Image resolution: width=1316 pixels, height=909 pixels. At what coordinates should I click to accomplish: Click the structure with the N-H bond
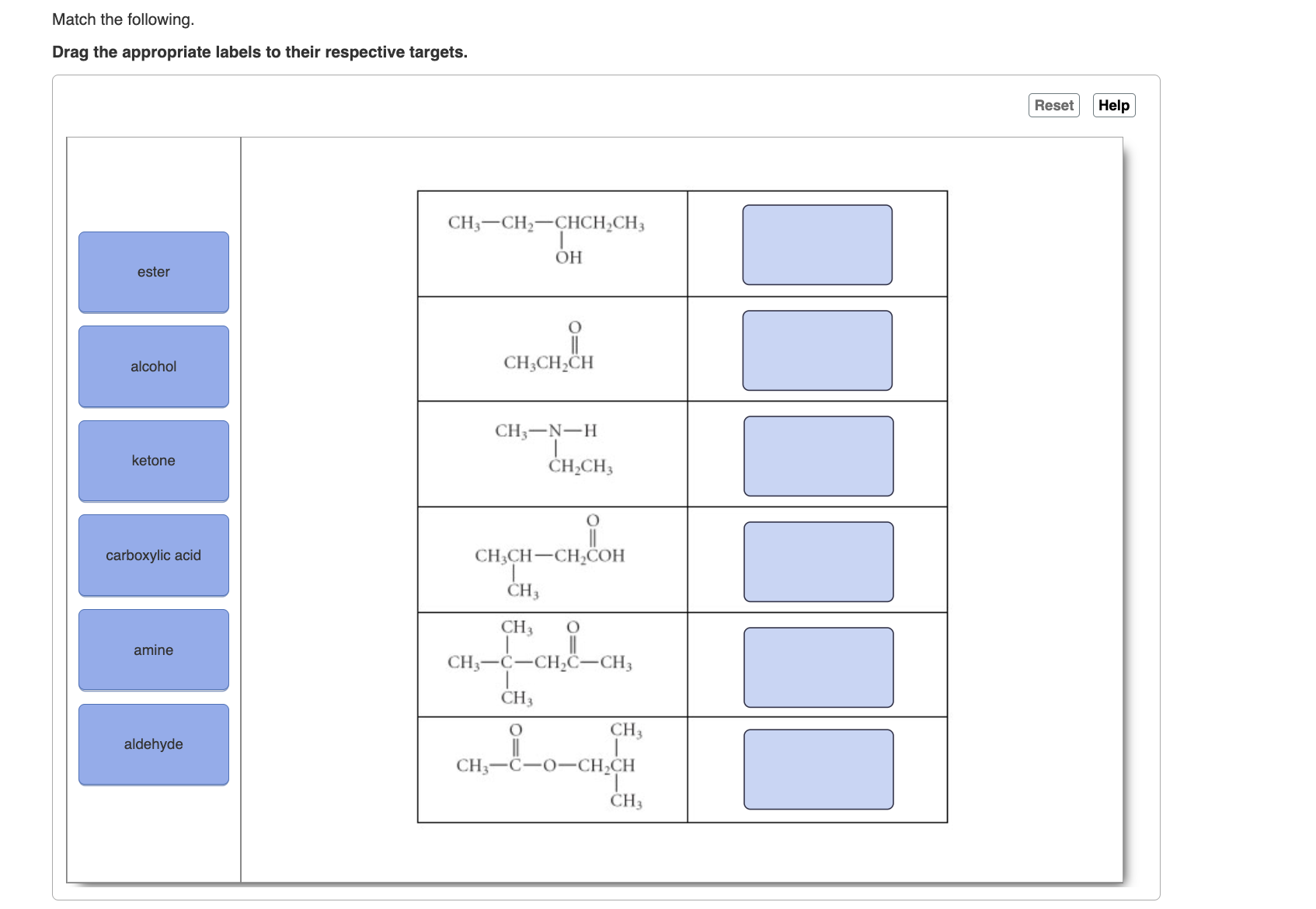[552, 447]
